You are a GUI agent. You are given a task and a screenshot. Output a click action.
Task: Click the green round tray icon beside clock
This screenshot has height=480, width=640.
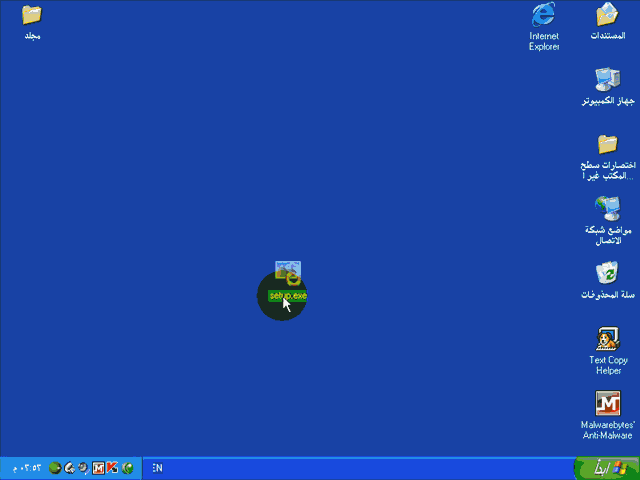click(x=55, y=468)
